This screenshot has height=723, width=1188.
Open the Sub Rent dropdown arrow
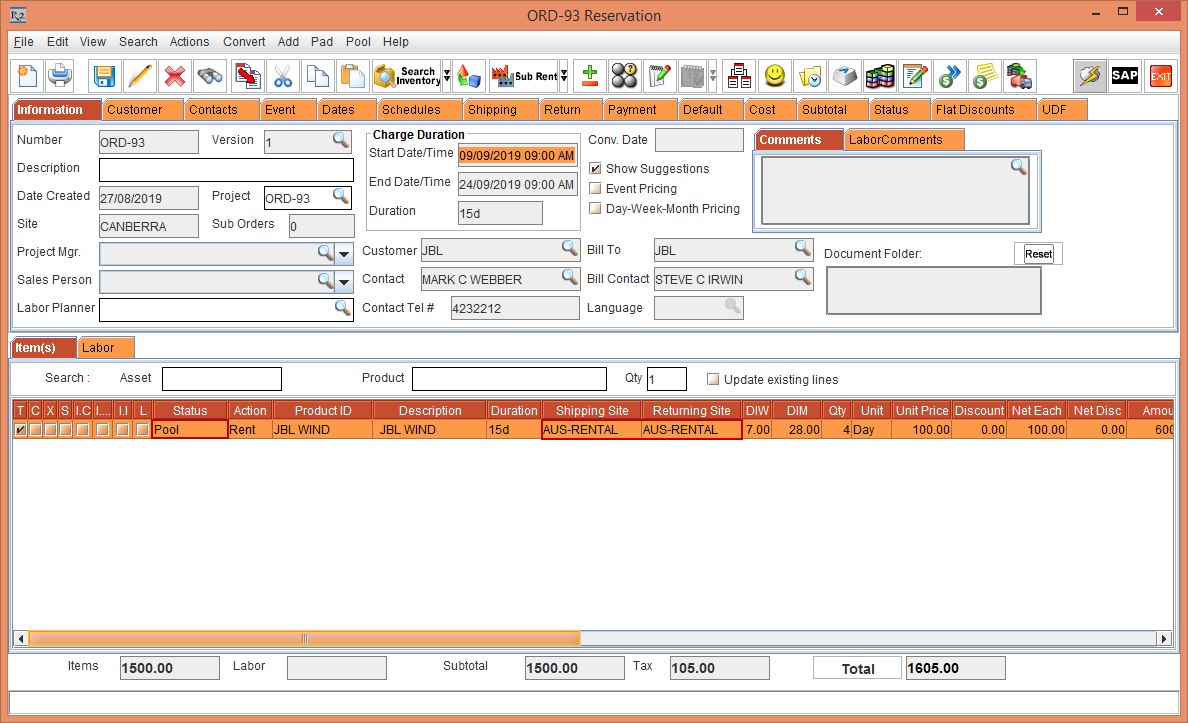pyautogui.click(x=564, y=76)
